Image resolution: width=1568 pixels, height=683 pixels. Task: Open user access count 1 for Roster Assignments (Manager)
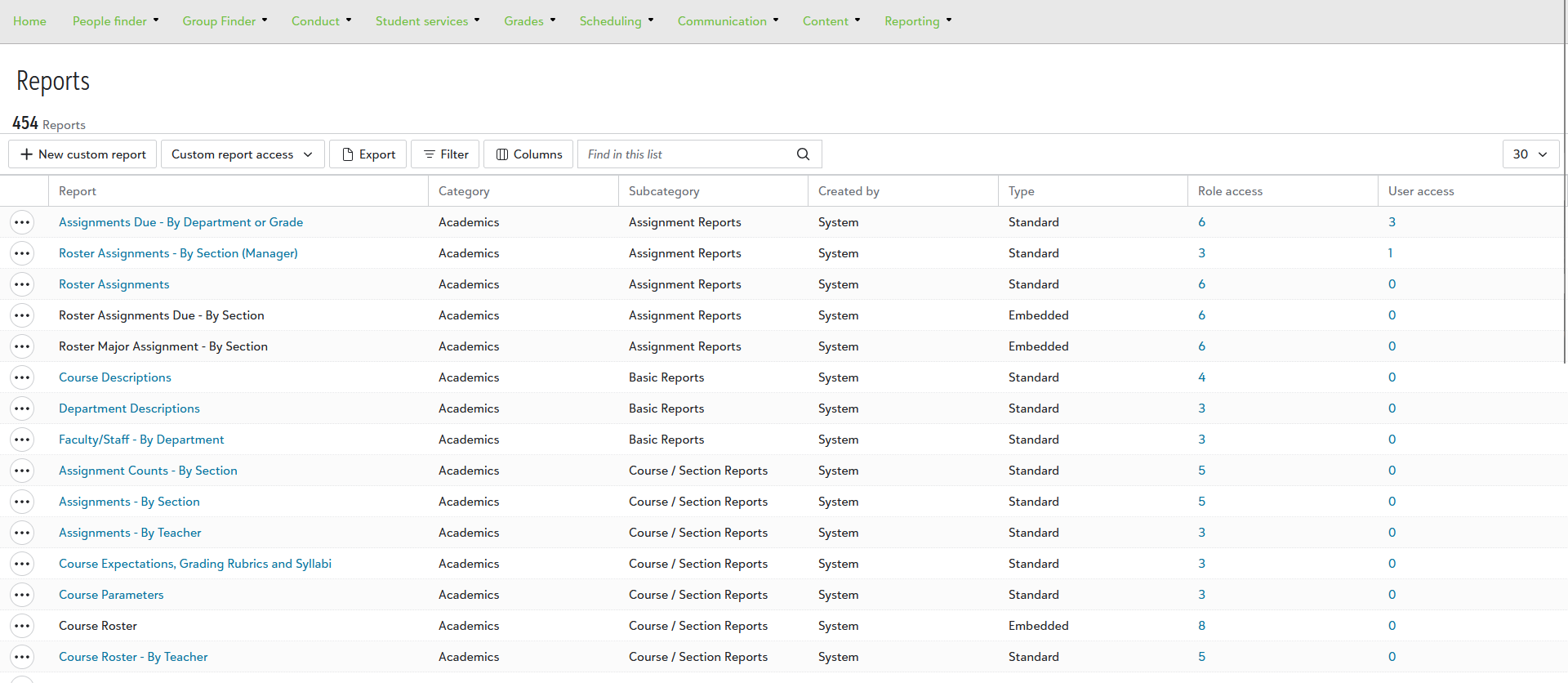coord(1390,253)
